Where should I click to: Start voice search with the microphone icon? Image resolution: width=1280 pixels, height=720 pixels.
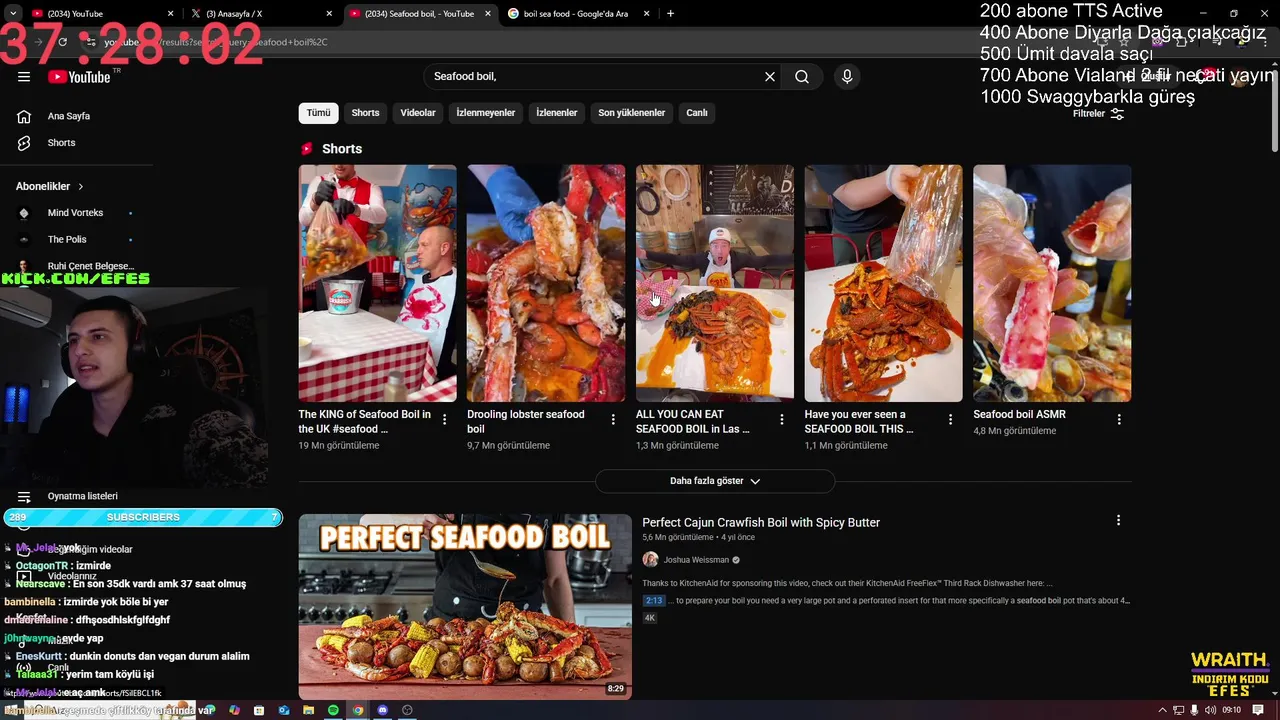tap(847, 77)
